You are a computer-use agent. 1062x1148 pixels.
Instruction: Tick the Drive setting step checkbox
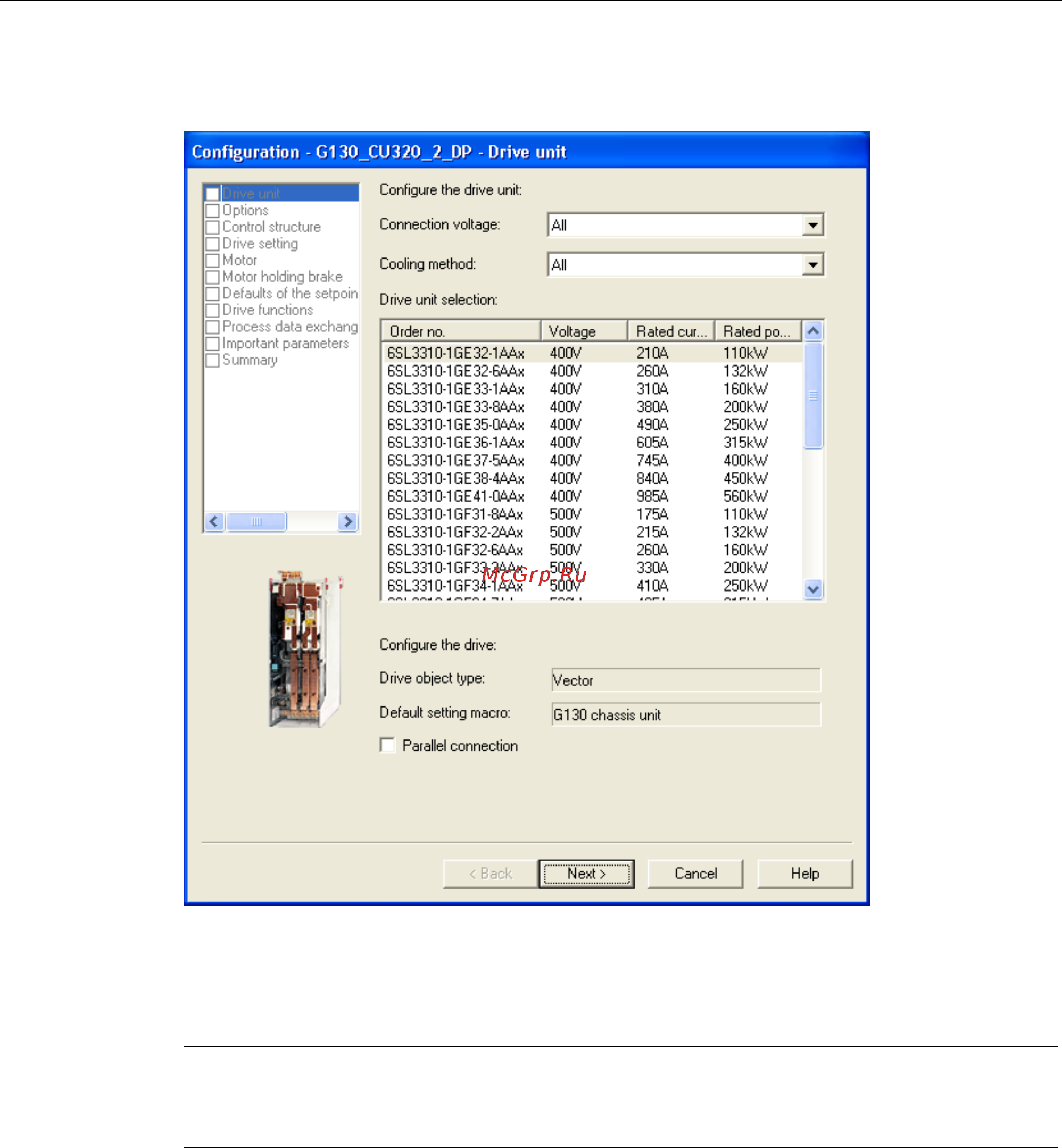pyautogui.click(x=213, y=244)
